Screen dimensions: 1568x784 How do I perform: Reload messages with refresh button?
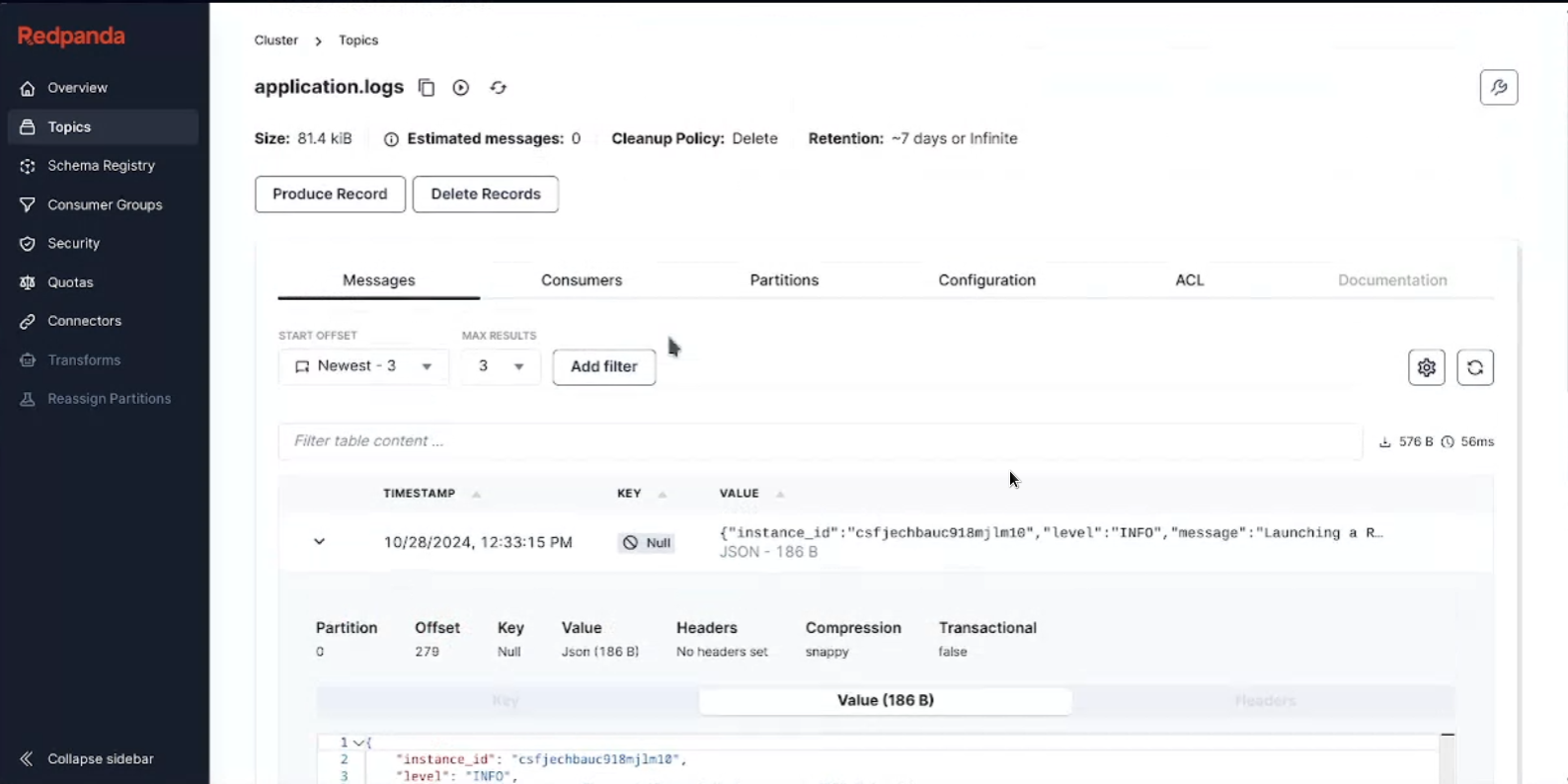pos(1475,367)
